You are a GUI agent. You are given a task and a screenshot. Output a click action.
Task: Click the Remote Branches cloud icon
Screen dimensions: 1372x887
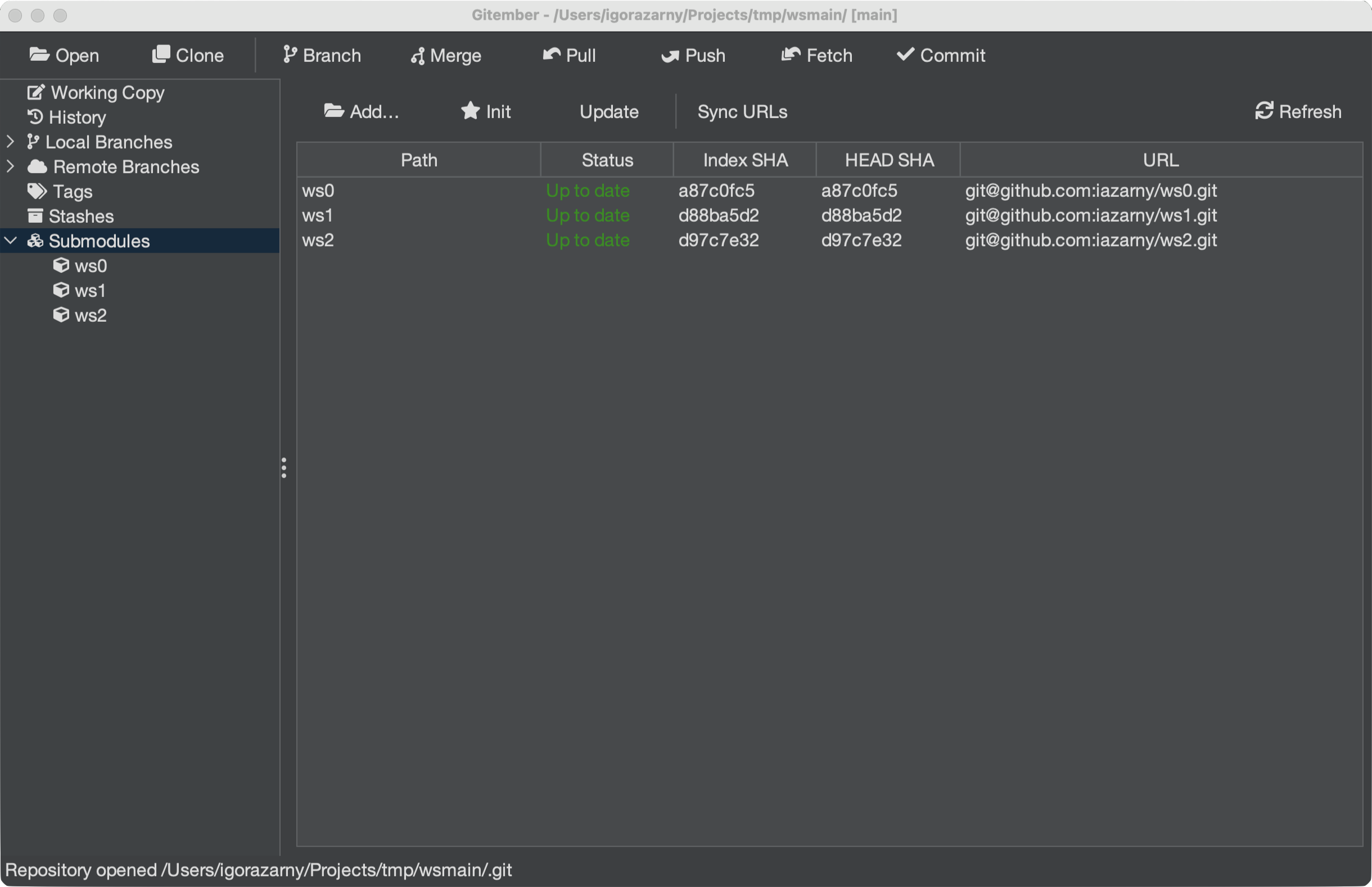pyautogui.click(x=38, y=166)
